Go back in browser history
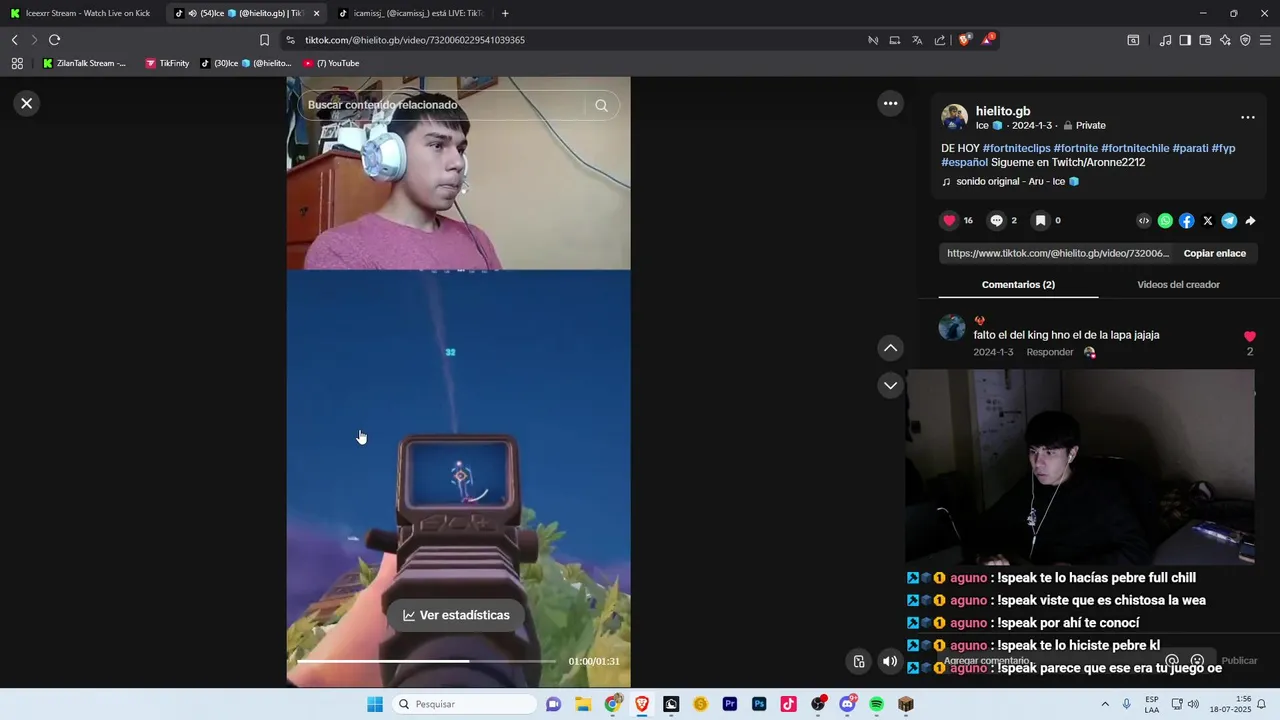The width and height of the screenshot is (1280, 720). click(14, 40)
